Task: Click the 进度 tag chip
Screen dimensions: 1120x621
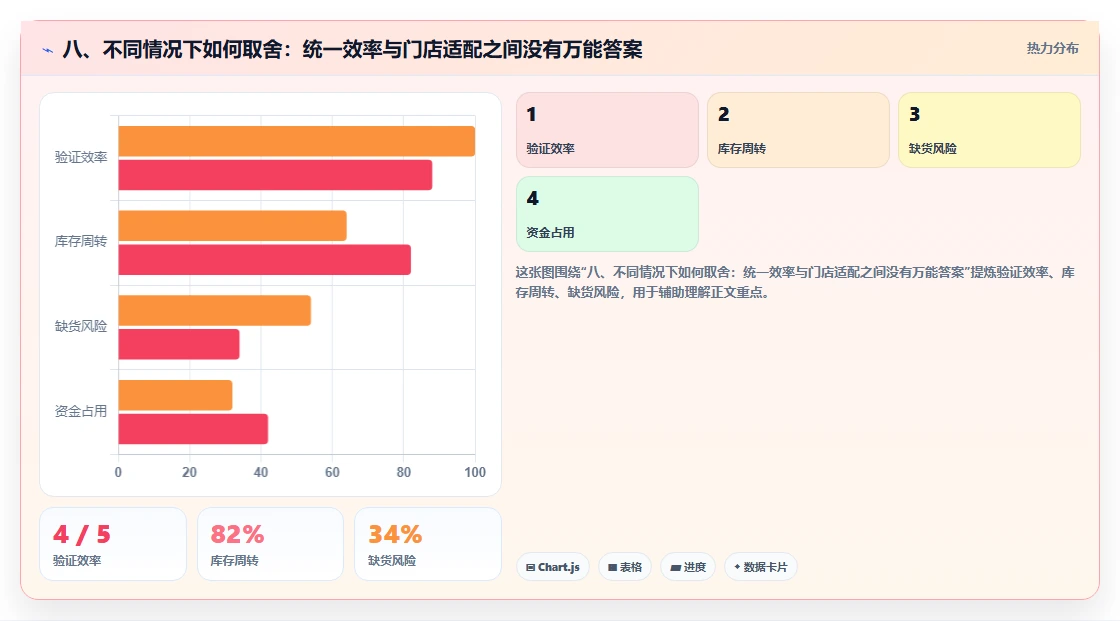Action: click(688, 567)
